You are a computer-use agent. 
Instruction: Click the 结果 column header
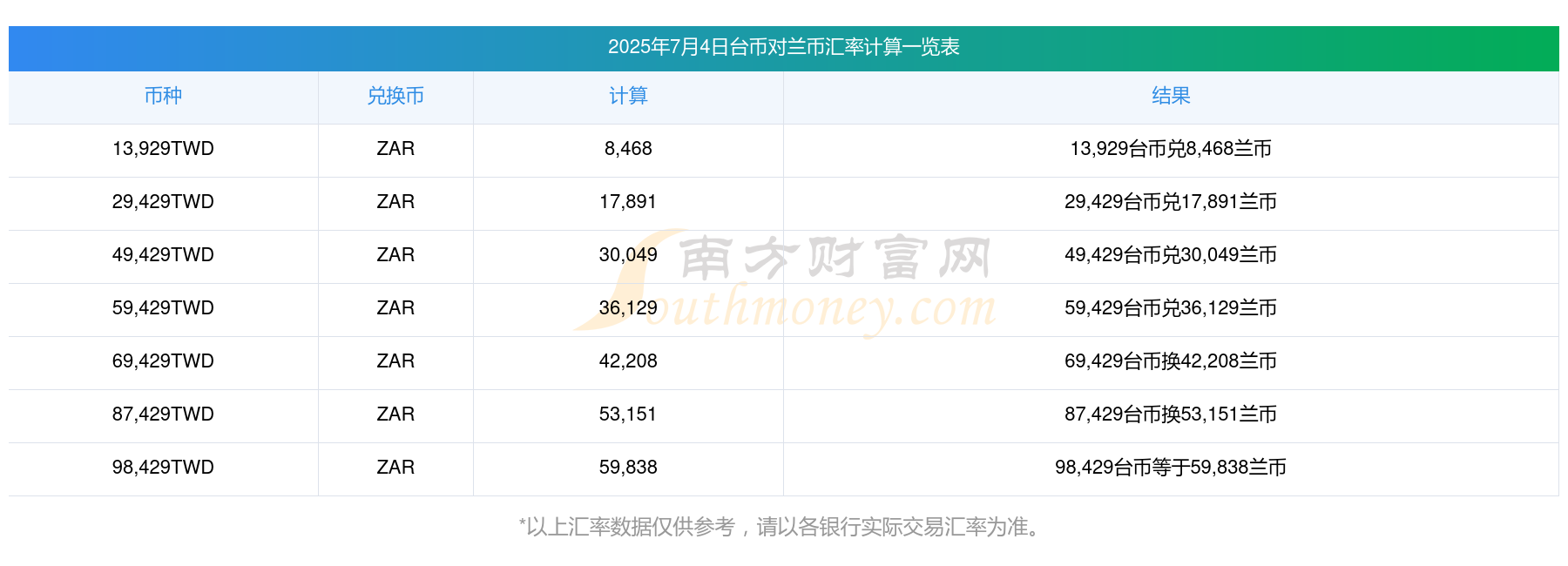click(1171, 96)
